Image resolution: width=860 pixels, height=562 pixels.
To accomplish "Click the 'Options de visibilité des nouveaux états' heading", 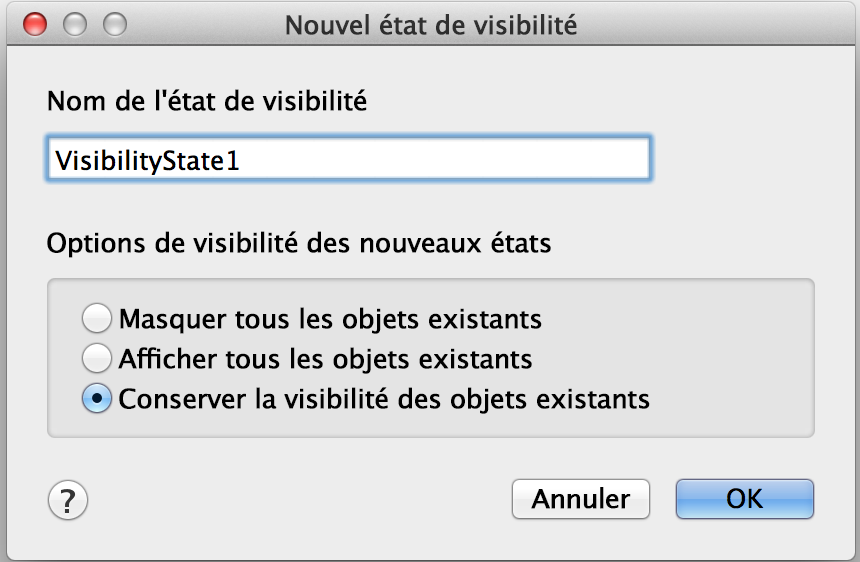I will coord(299,243).
